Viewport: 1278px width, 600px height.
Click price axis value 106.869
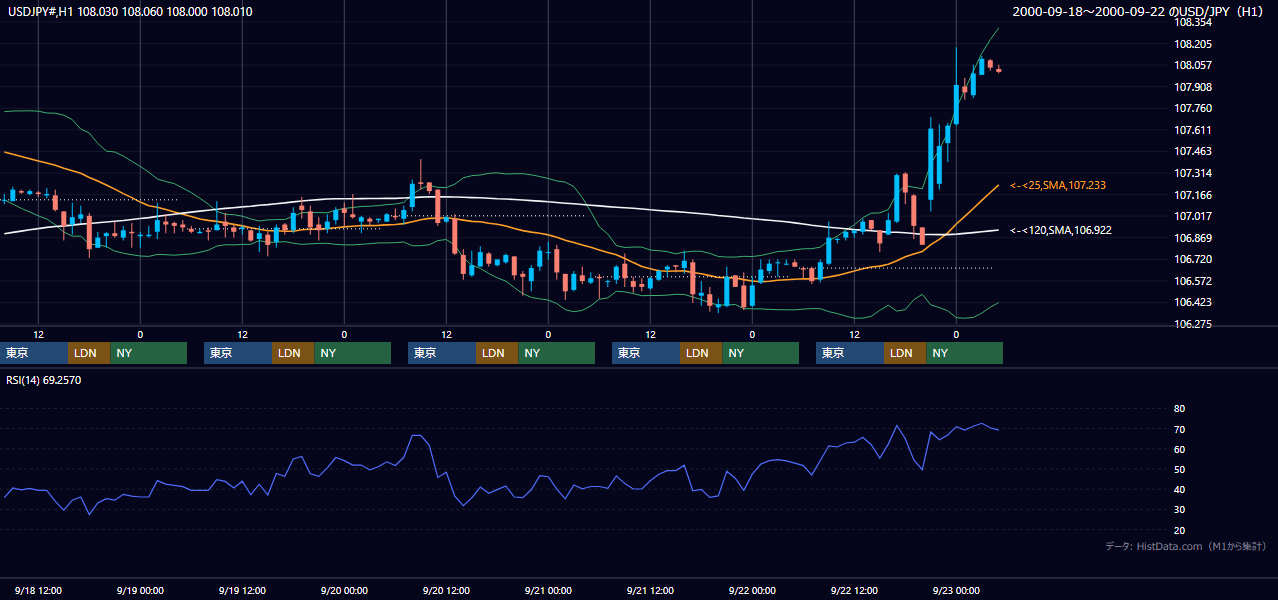[x=1194, y=238]
